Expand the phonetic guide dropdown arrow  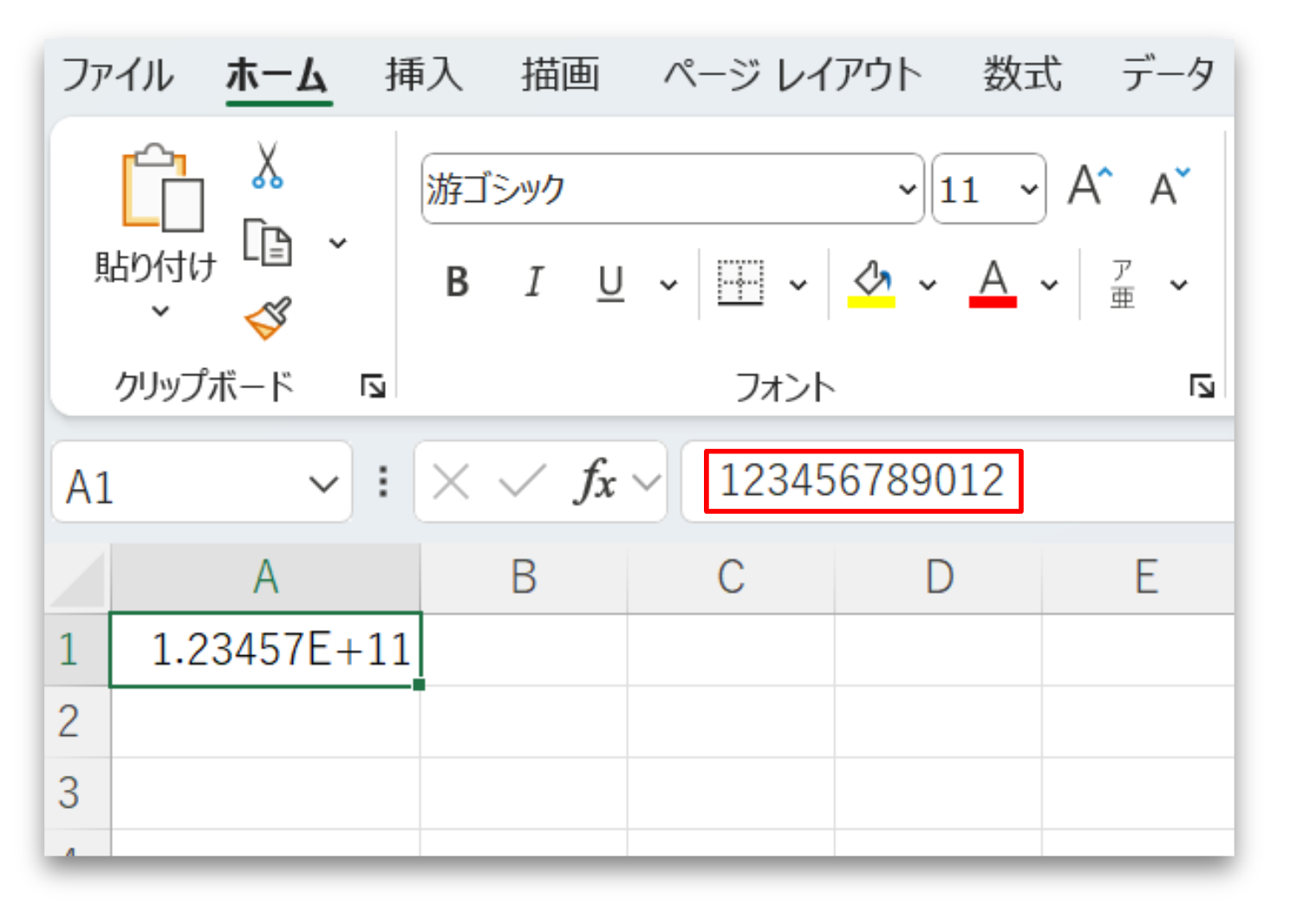tap(1179, 284)
